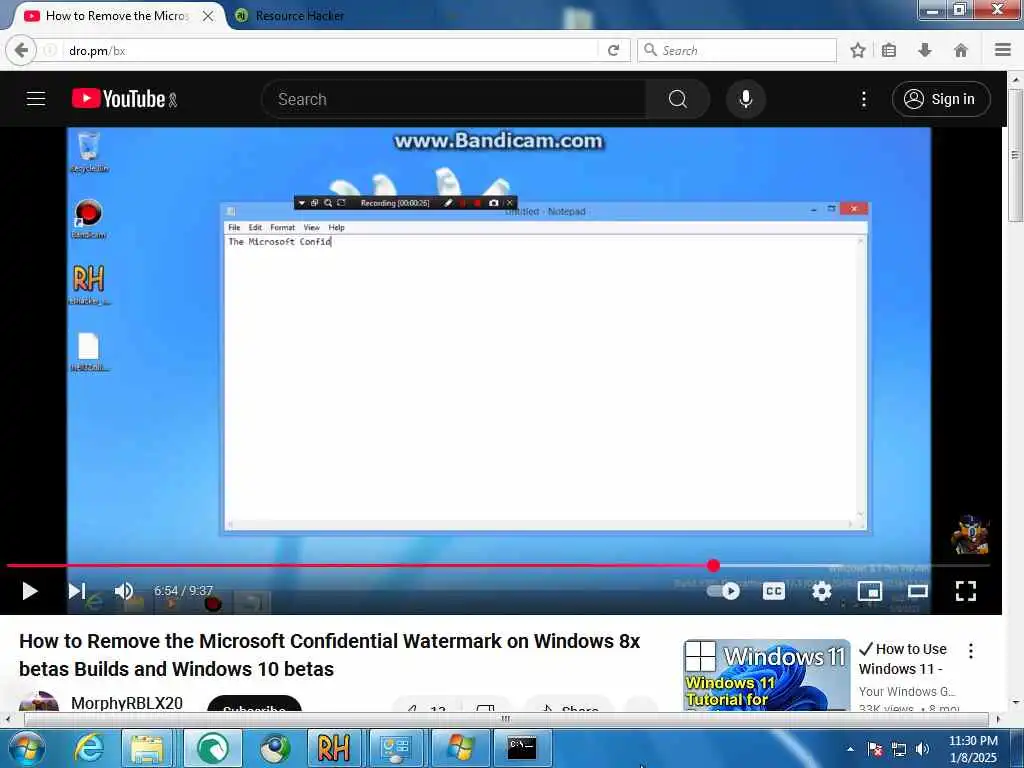Close the How to Remove tab
This screenshot has width=1024, height=768.
coord(208,16)
